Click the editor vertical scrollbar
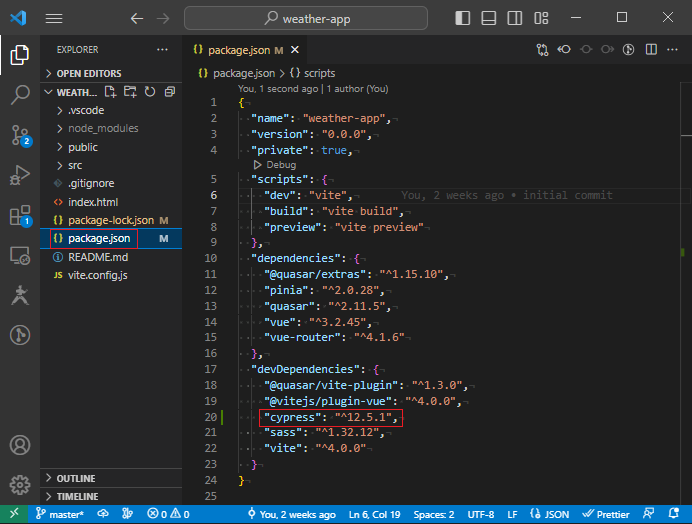 (x=686, y=291)
